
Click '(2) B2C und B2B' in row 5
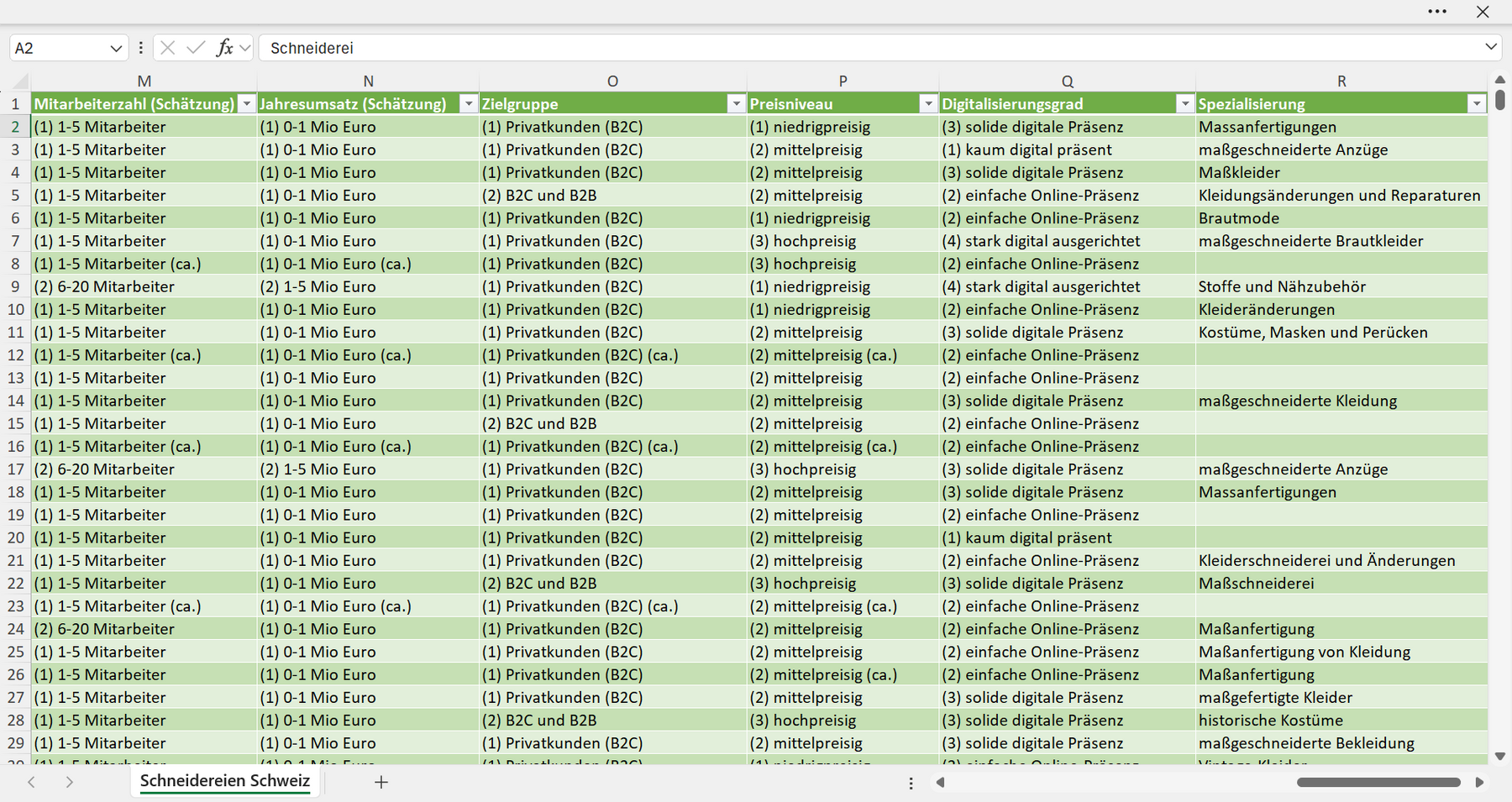pos(612,195)
